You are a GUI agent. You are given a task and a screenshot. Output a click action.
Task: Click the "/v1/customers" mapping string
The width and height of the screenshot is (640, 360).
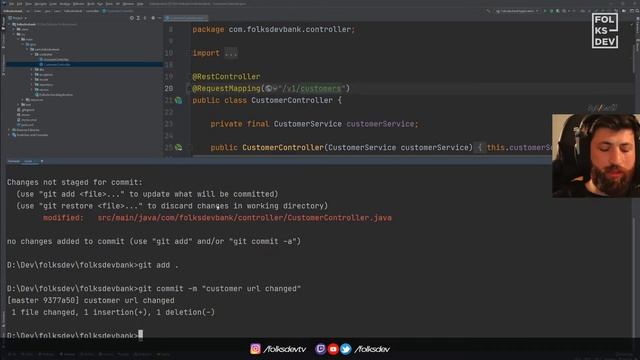[x=312, y=89]
